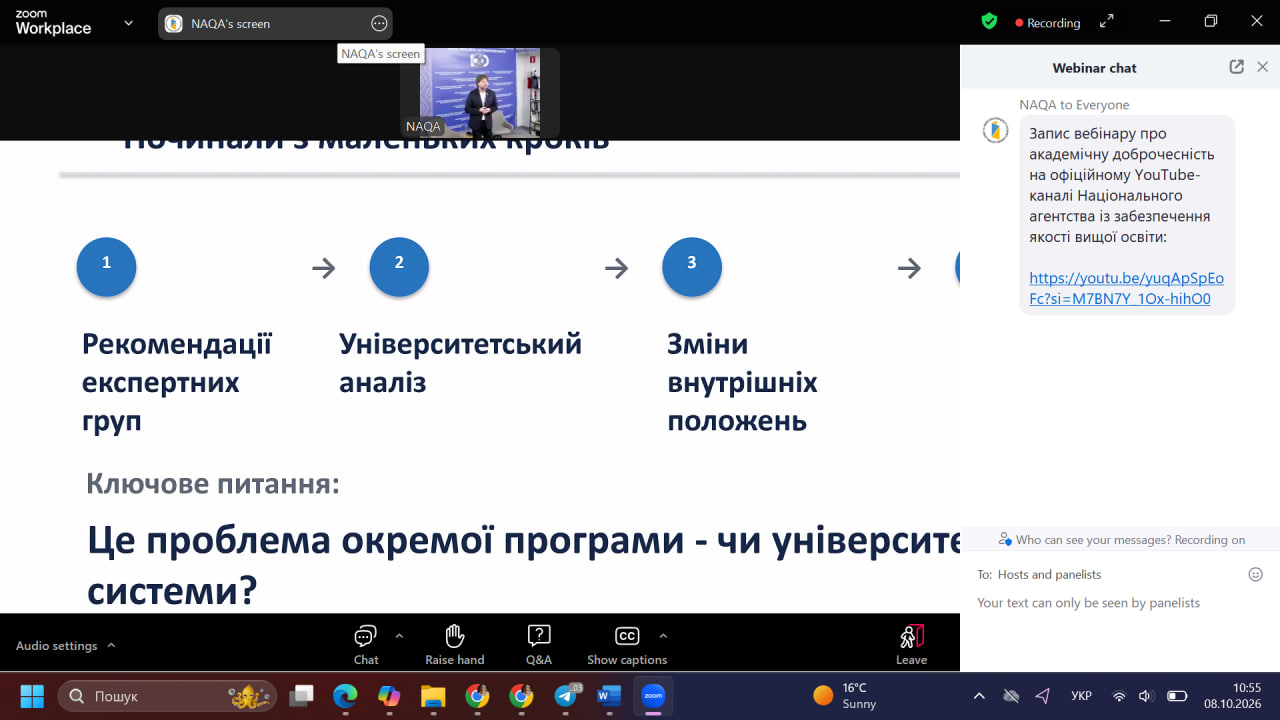Open the Chat panel from the meeting toolbar
Viewport: 1280px width, 720px height.
pos(366,645)
